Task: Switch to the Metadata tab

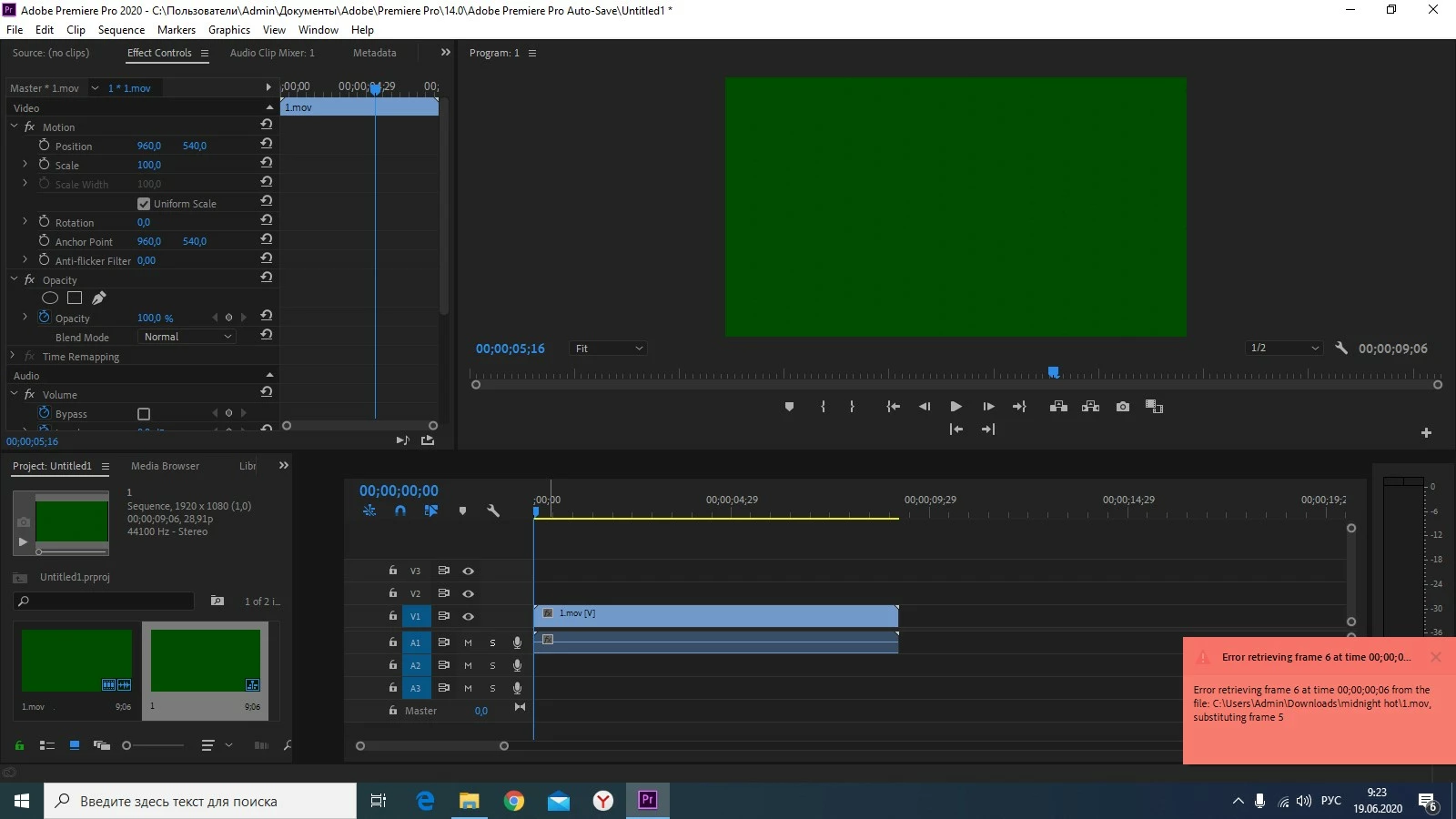Action: [x=375, y=53]
